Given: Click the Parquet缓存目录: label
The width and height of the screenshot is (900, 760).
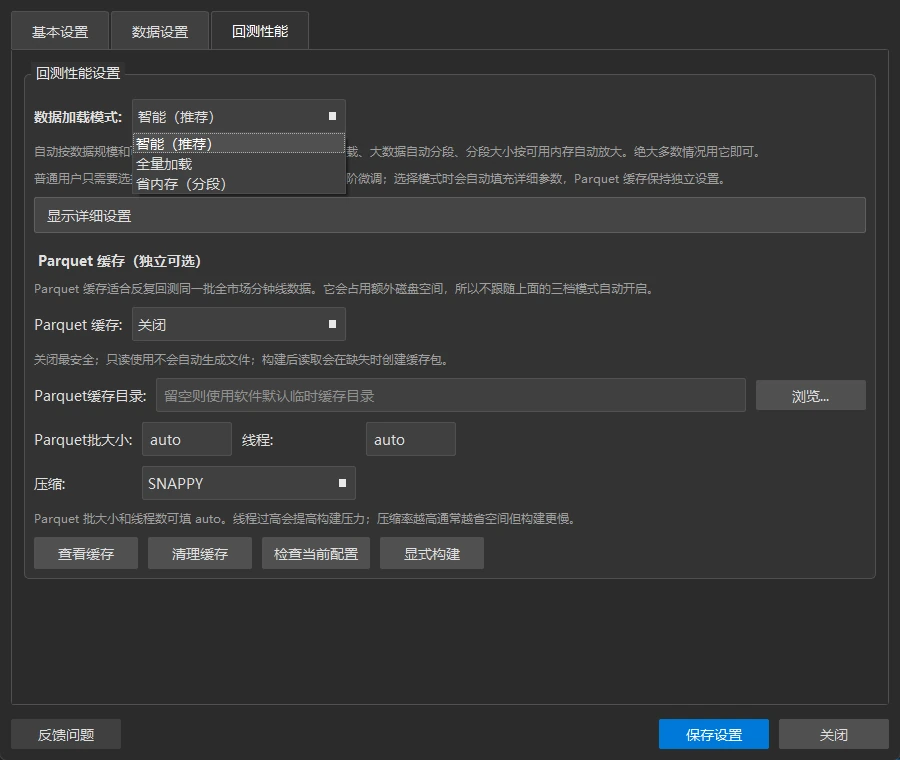Looking at the screenshot, I should click(x=90, y=396).
